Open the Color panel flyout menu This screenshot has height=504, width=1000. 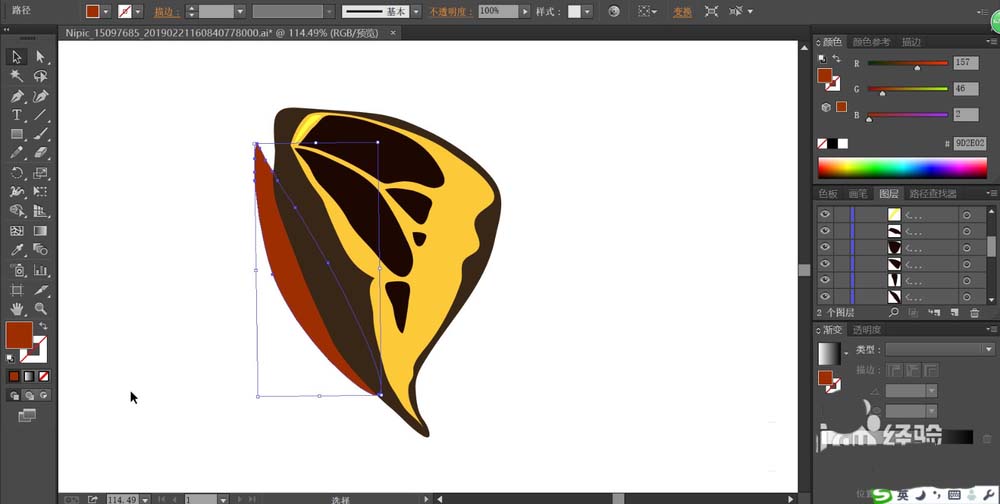(990, 42)
